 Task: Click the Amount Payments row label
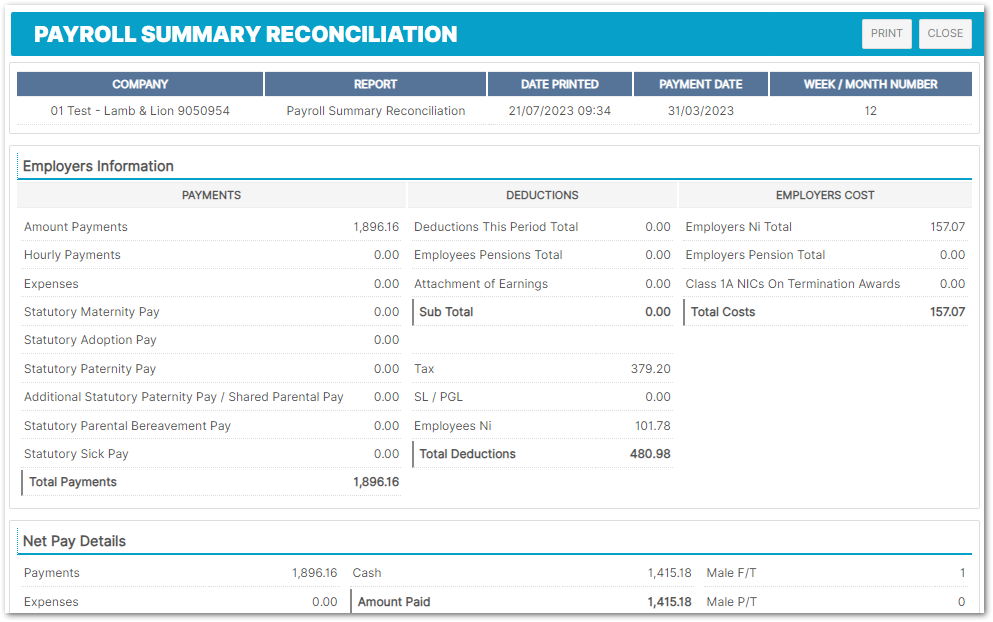(76, 227)
